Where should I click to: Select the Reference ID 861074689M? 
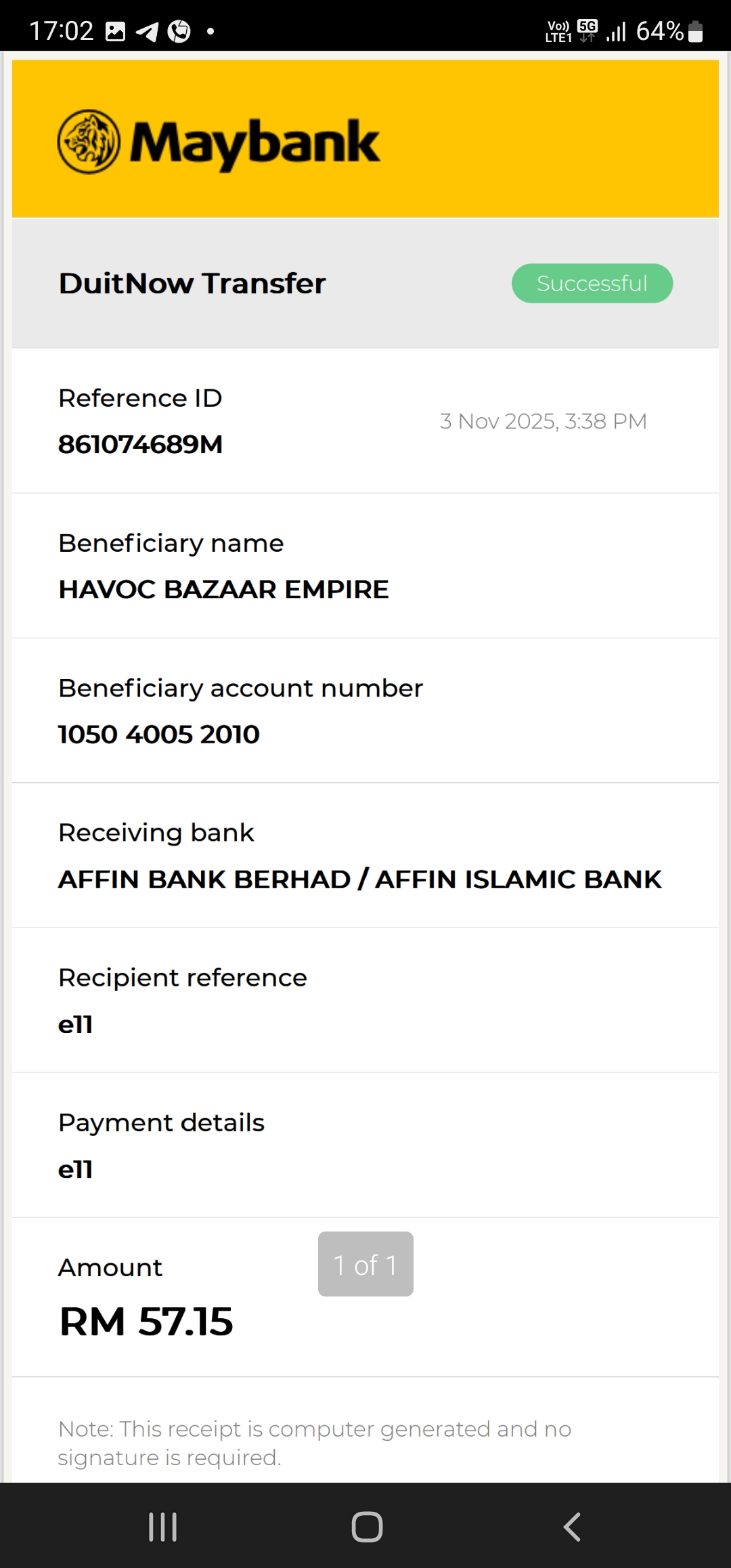(140, 444)
